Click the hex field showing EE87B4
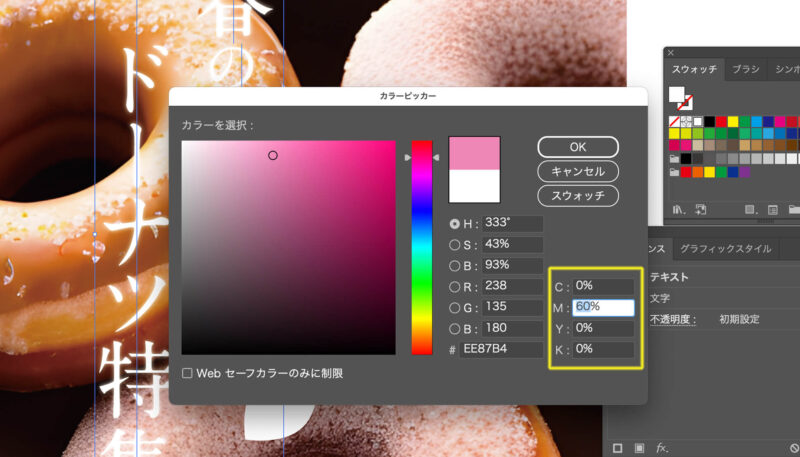 coord(502,350)
